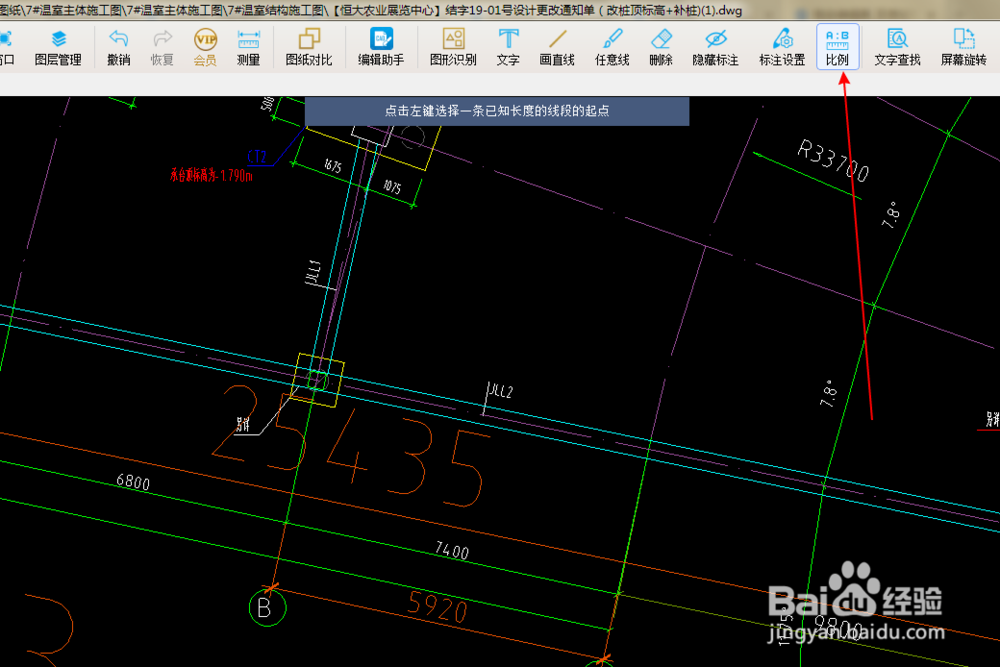Undo with the 撤销 tool

pyautogui.click(x=119, y=48)
